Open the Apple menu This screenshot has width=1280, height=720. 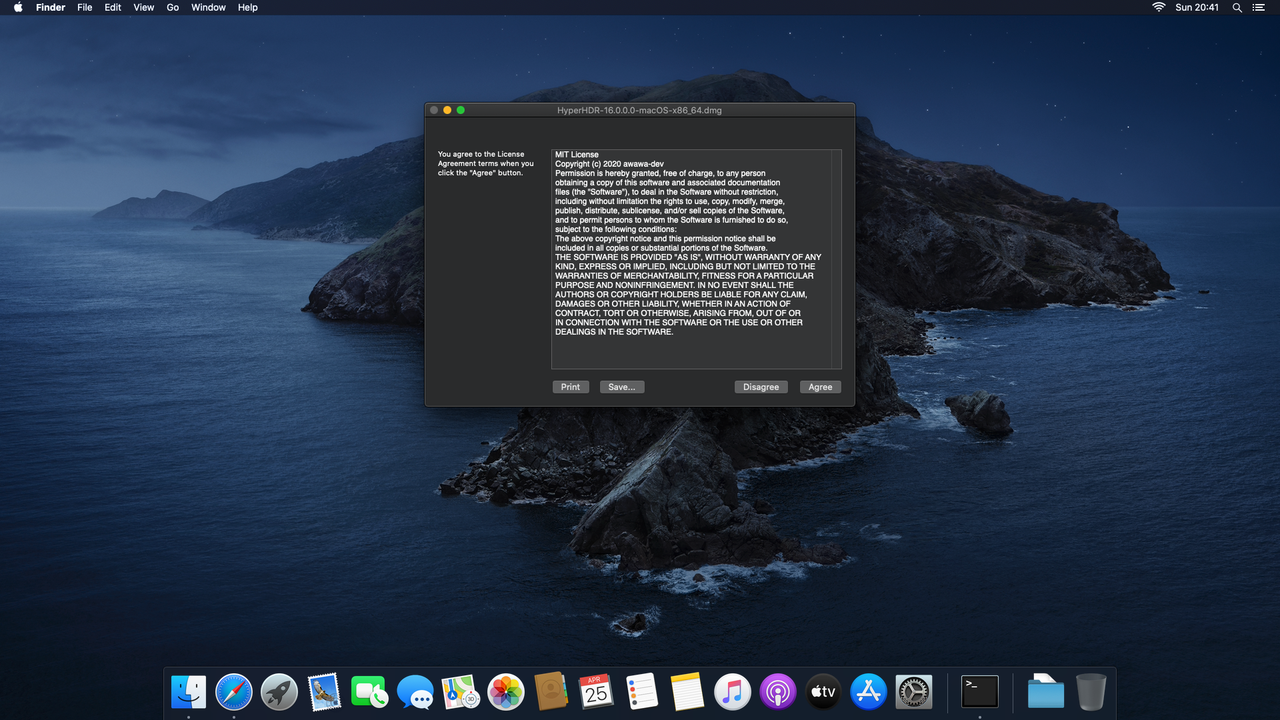point(18,7)
